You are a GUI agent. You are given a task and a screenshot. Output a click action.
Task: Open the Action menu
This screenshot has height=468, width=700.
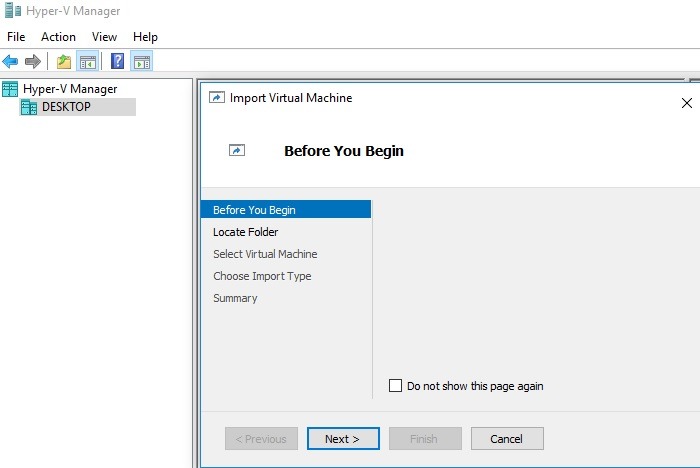58,37
